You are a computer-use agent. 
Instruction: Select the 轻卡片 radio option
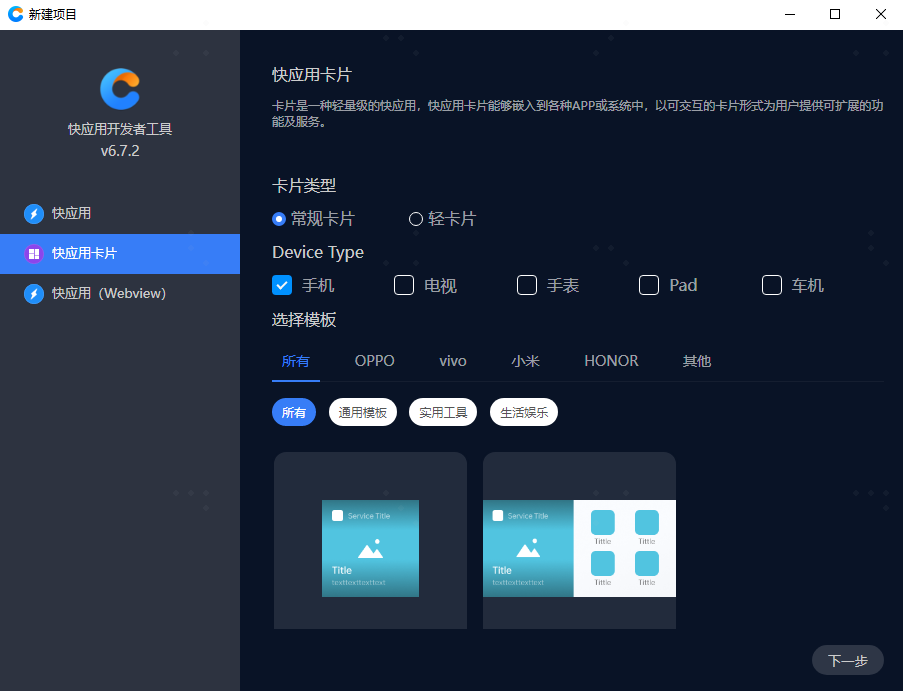(416, 219)
